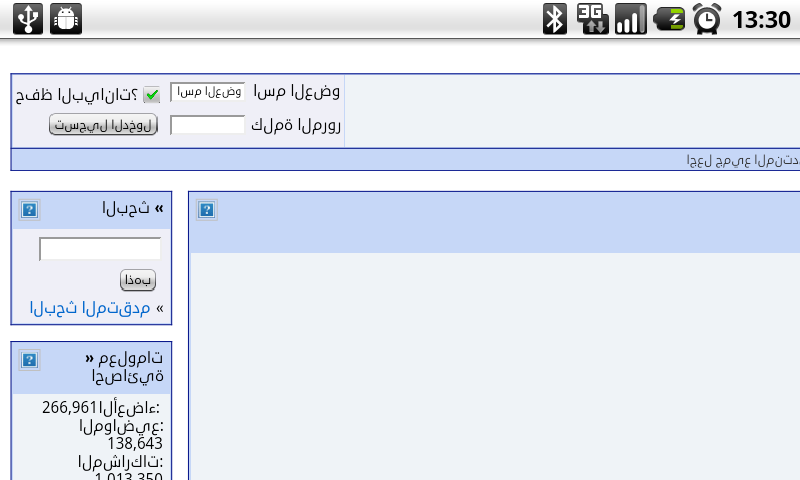Click the help icon in main content header
This screenshot has height=480, width=800.
[x=207, y=210]
